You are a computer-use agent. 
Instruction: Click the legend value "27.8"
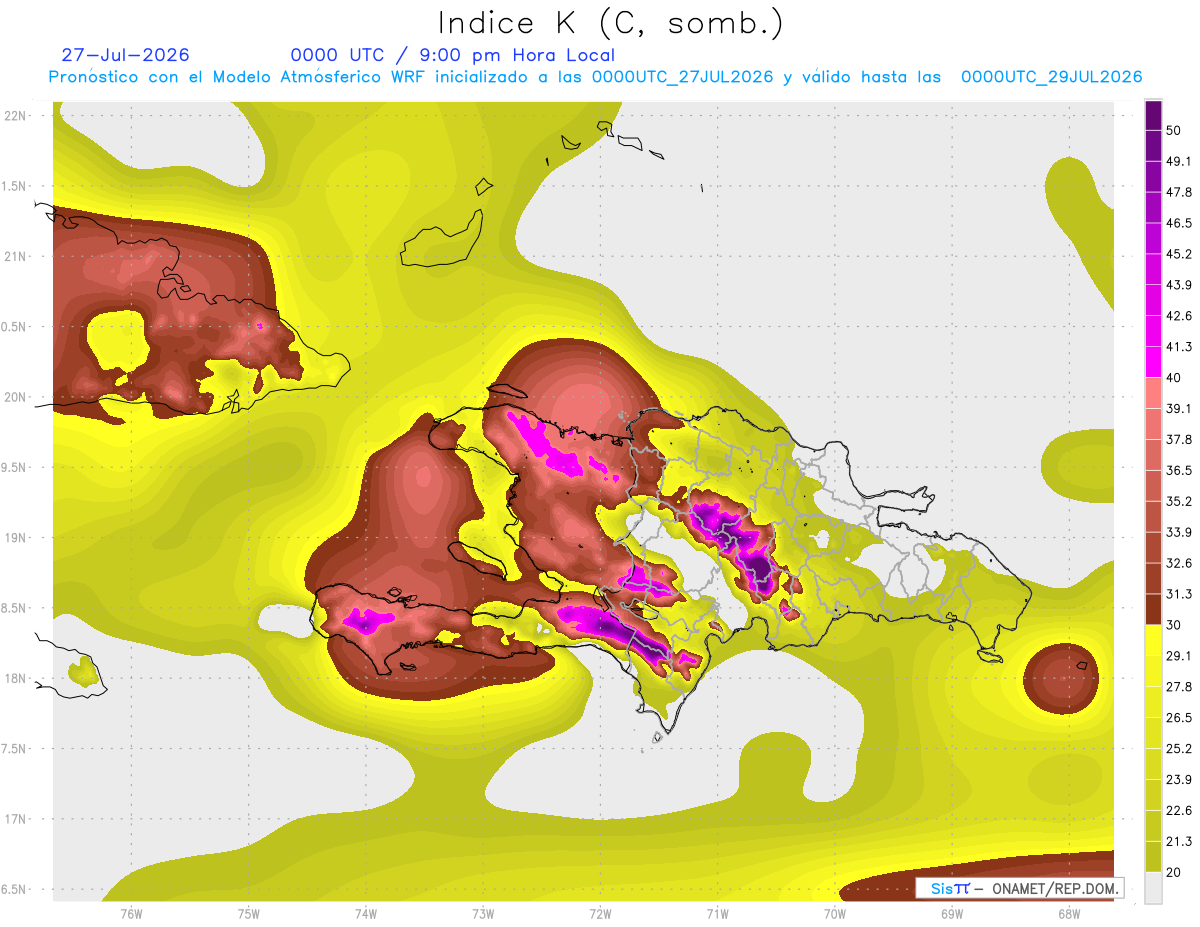coord(1178,687)
